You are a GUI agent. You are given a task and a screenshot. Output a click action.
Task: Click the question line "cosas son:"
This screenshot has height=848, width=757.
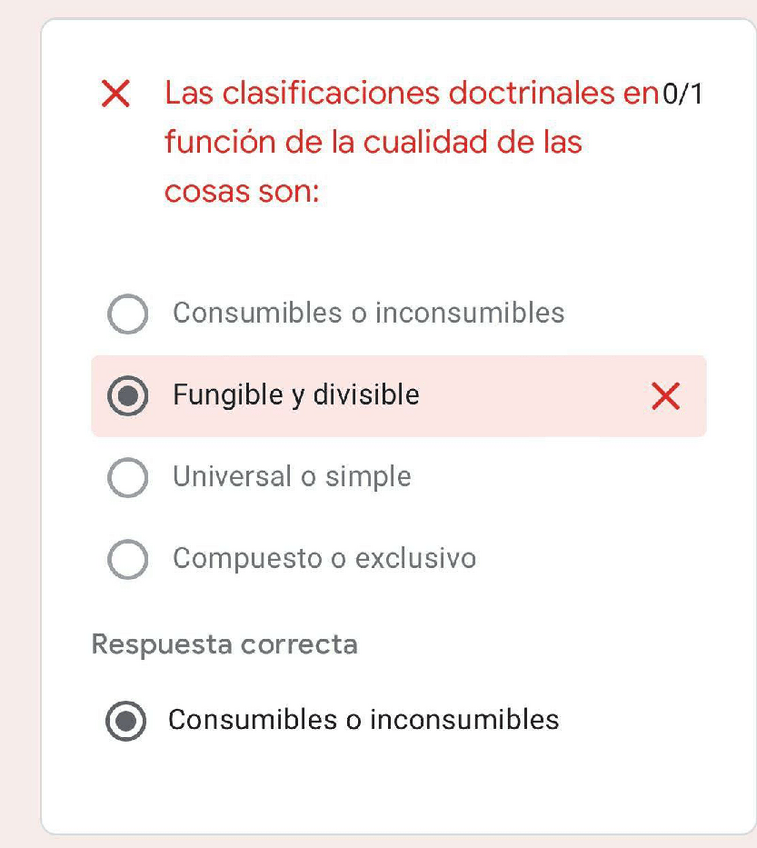(x=241, y=191)
